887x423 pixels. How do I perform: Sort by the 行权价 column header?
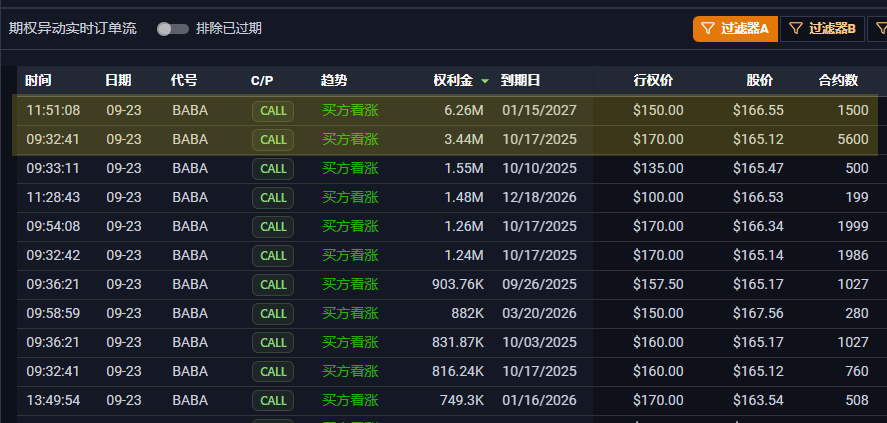(x=653, y=80)
